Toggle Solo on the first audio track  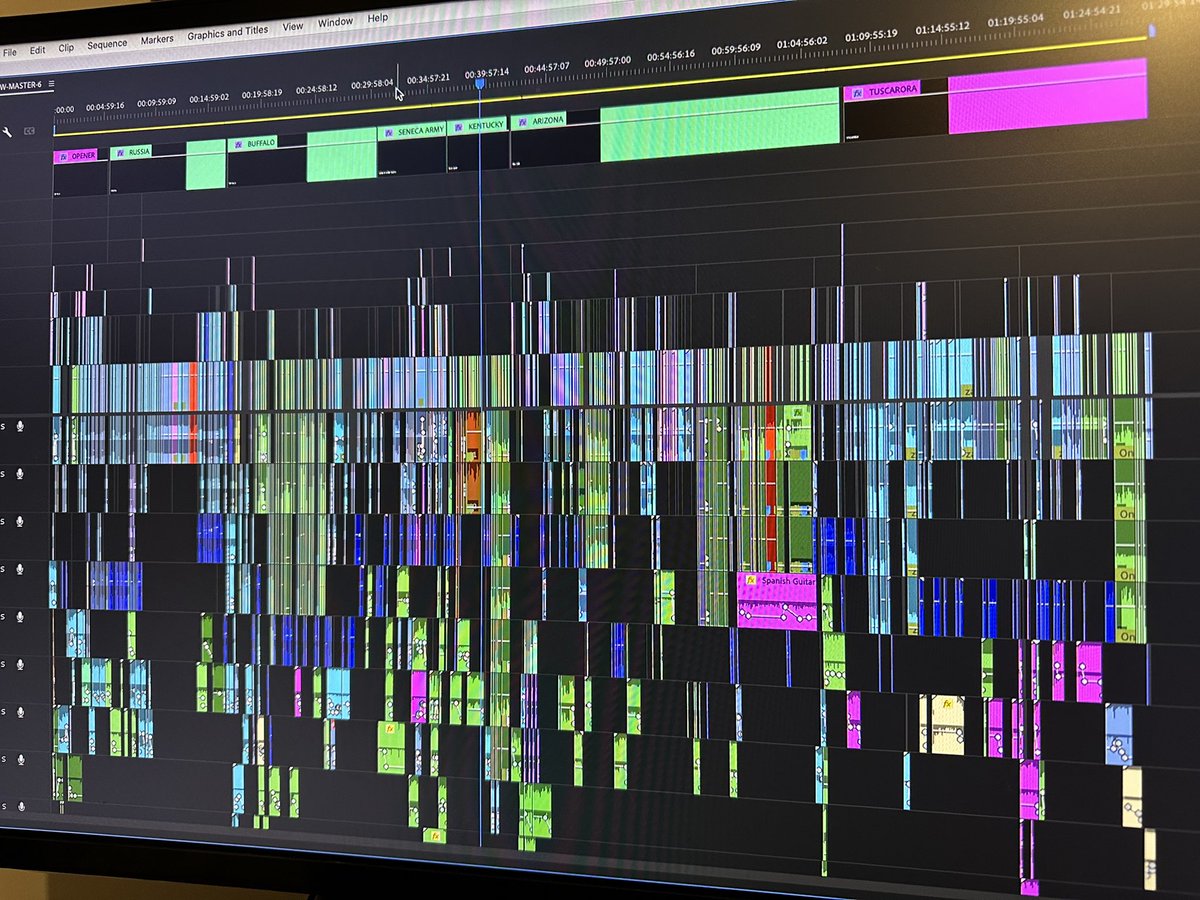point(3,427)
